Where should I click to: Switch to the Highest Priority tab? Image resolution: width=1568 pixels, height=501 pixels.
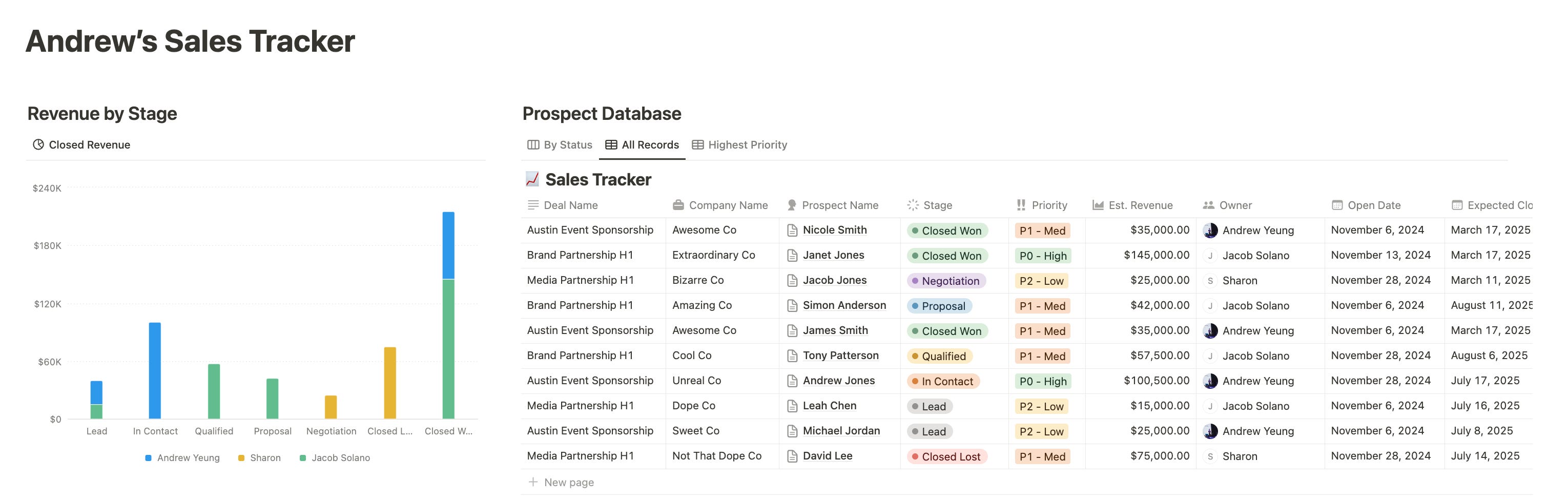tap(739, 145)
